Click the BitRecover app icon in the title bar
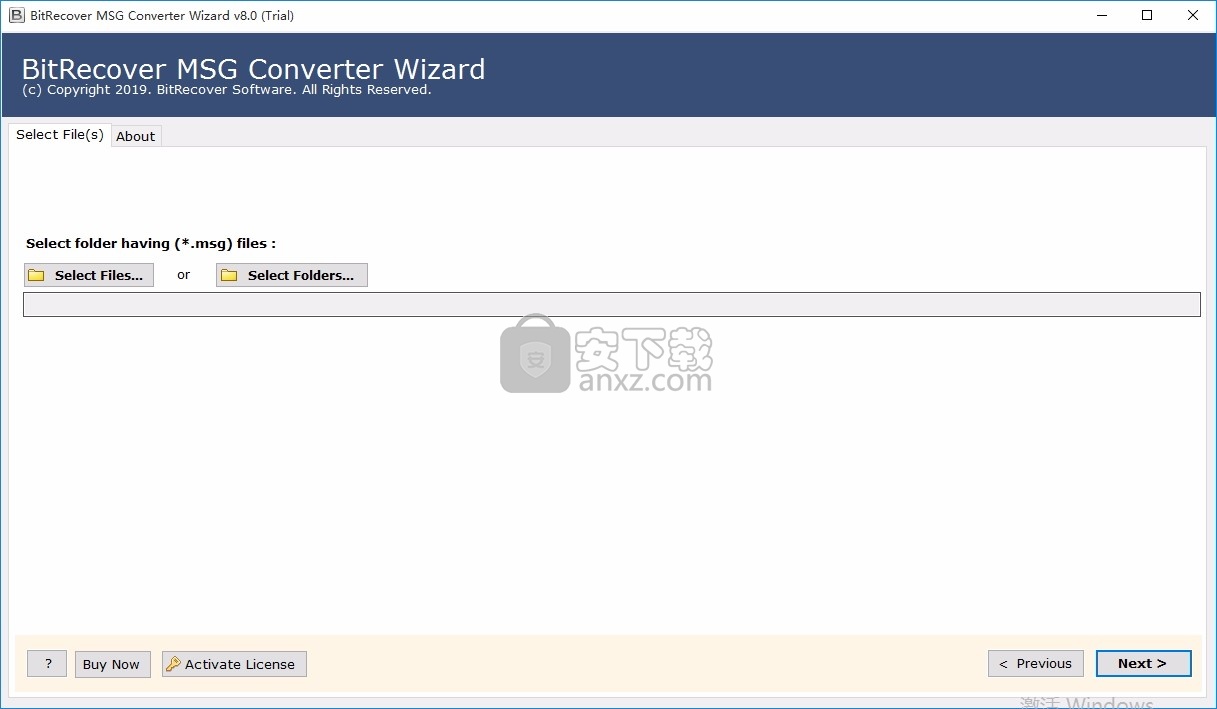The height and width of the screenshot is (709, 1217). (16, 15)
